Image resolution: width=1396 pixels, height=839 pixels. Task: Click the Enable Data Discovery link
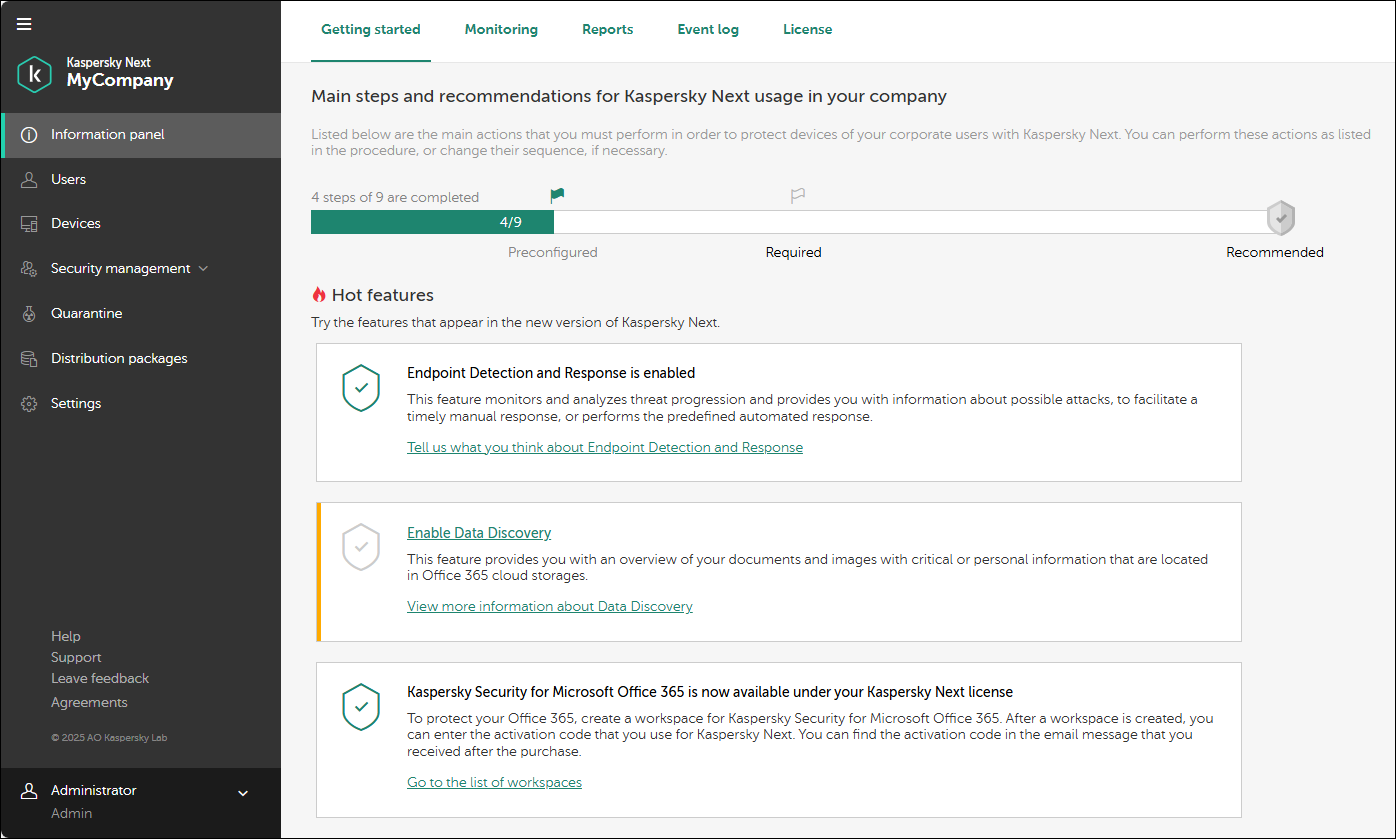479,533
